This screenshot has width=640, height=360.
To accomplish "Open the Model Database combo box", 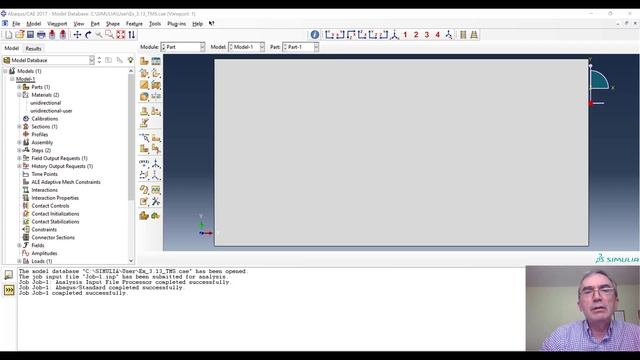I will click(x=49, y=60).
